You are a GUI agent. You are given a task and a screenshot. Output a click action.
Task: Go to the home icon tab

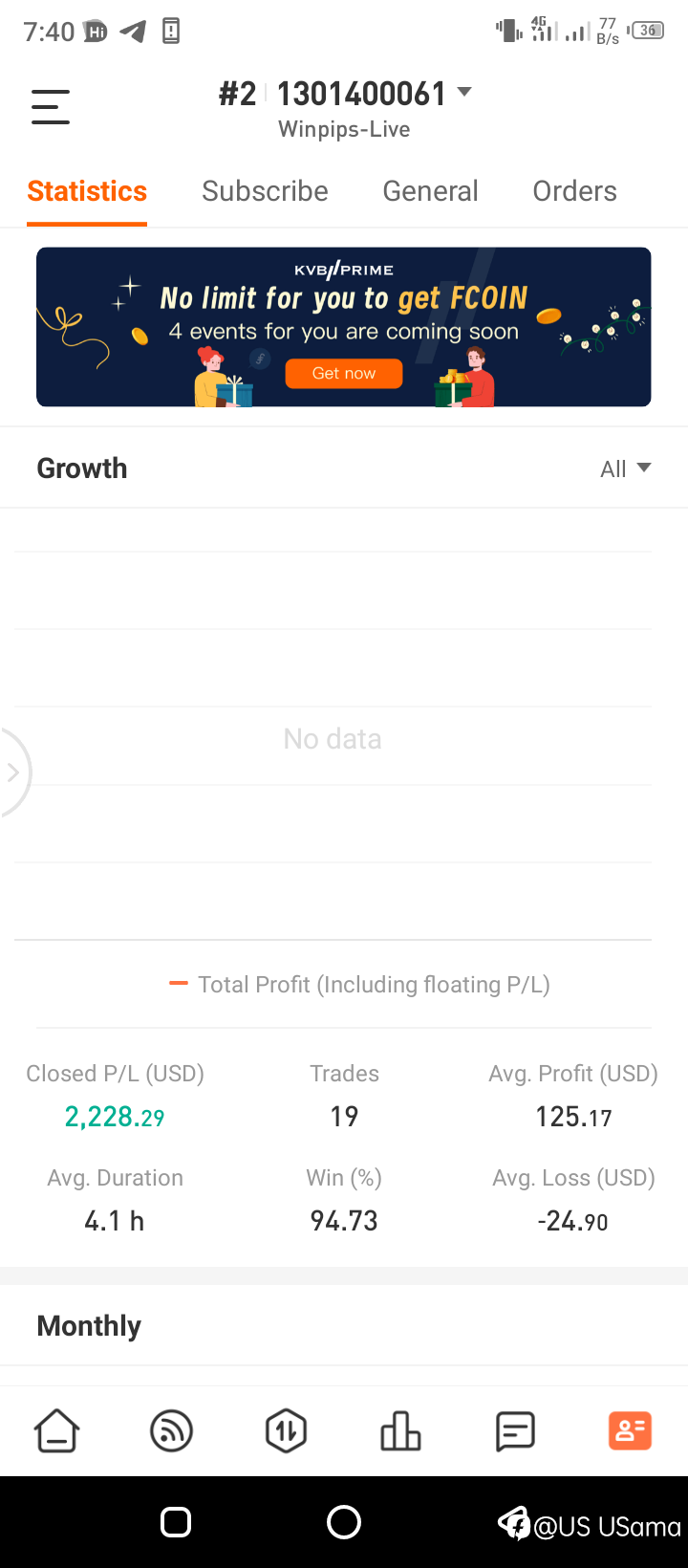[57, 1431]
